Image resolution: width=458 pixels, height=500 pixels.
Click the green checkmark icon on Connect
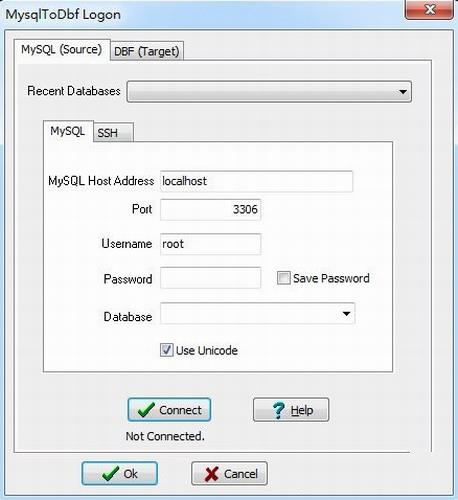(146, 410)
